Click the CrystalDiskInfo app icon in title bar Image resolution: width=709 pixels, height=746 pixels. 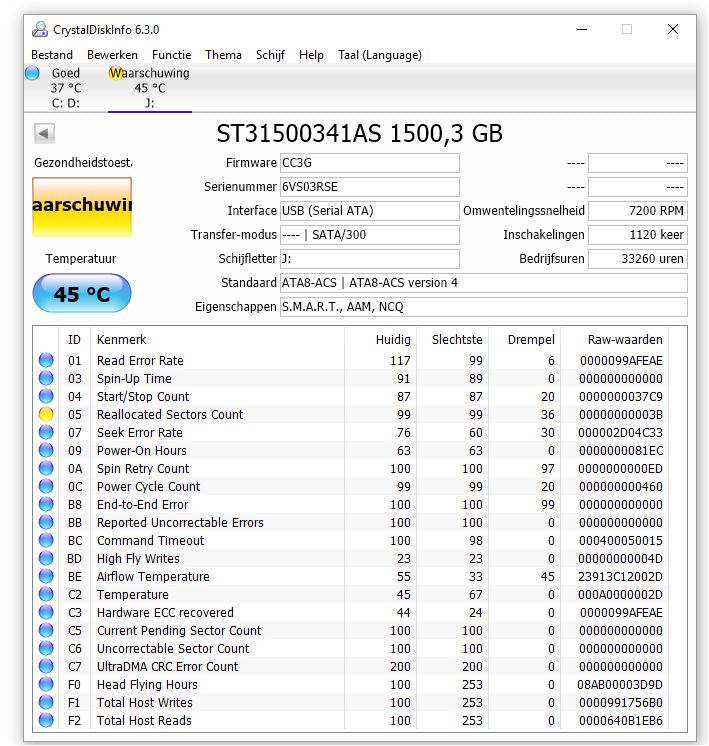pos(40,29)
